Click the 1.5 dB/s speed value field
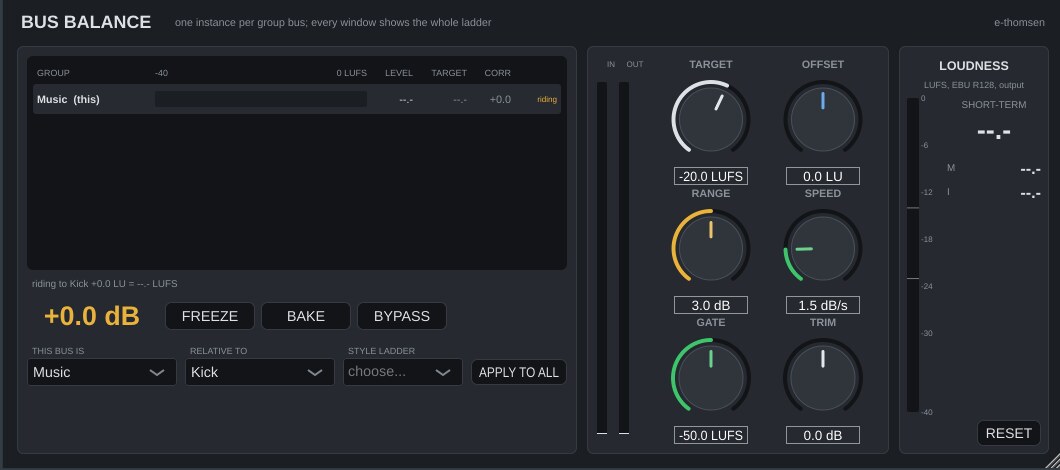The width and height of the screenshot is (1060, 470). point(823,305)
